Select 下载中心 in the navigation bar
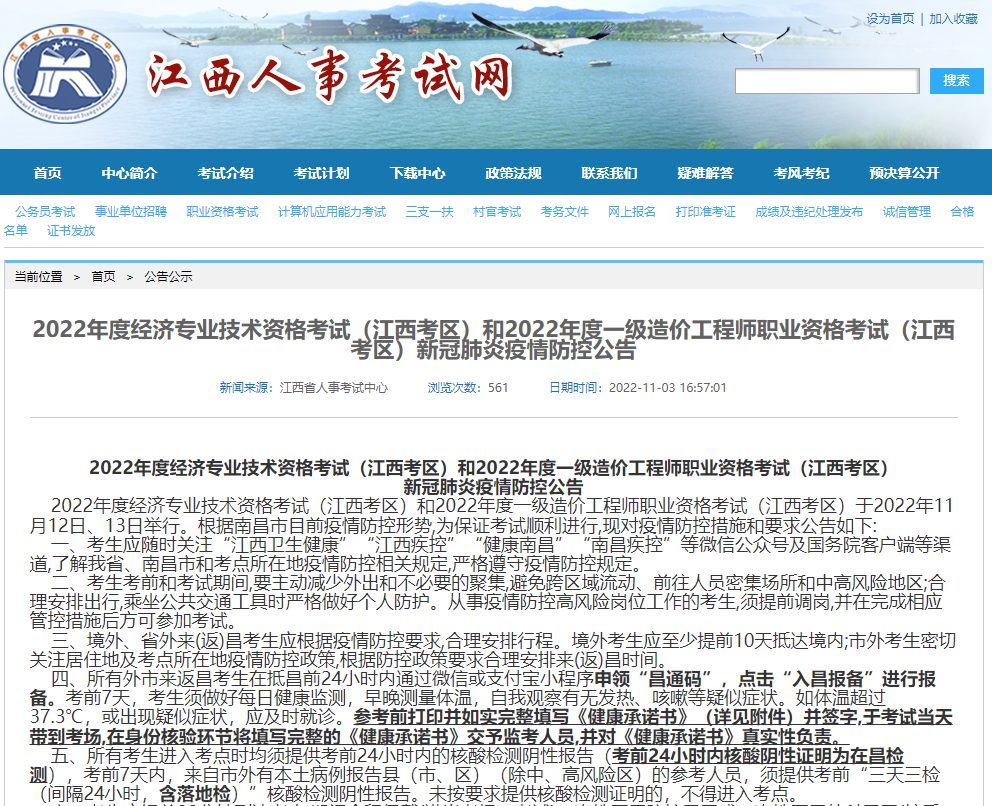 pos(417,173)
